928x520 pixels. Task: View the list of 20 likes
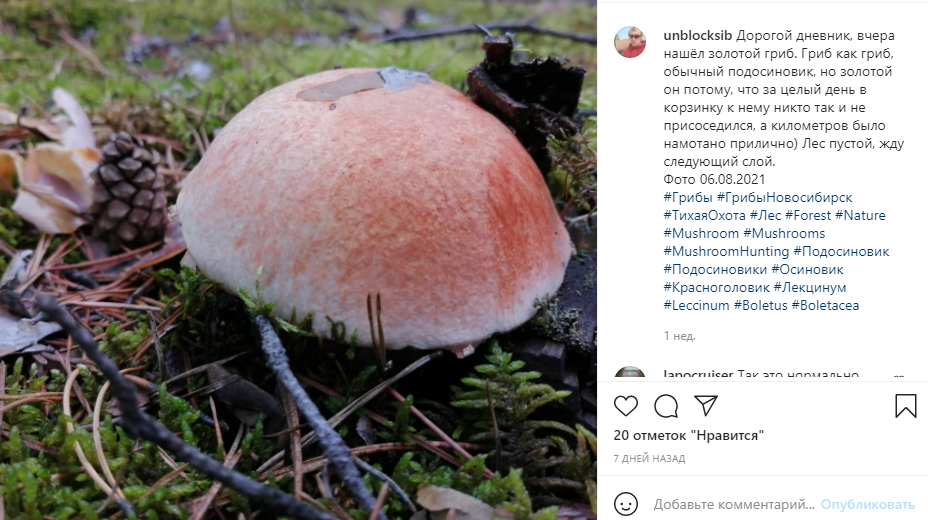[x=688, y=435]
